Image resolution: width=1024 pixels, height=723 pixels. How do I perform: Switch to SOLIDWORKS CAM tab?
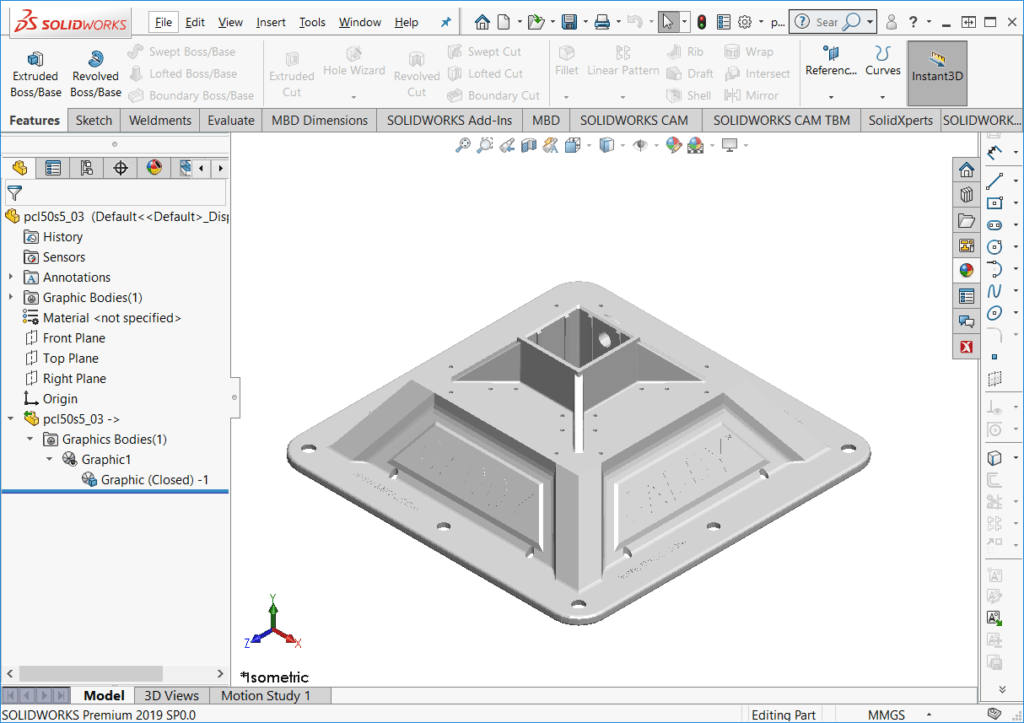click(x=634, y=120)
